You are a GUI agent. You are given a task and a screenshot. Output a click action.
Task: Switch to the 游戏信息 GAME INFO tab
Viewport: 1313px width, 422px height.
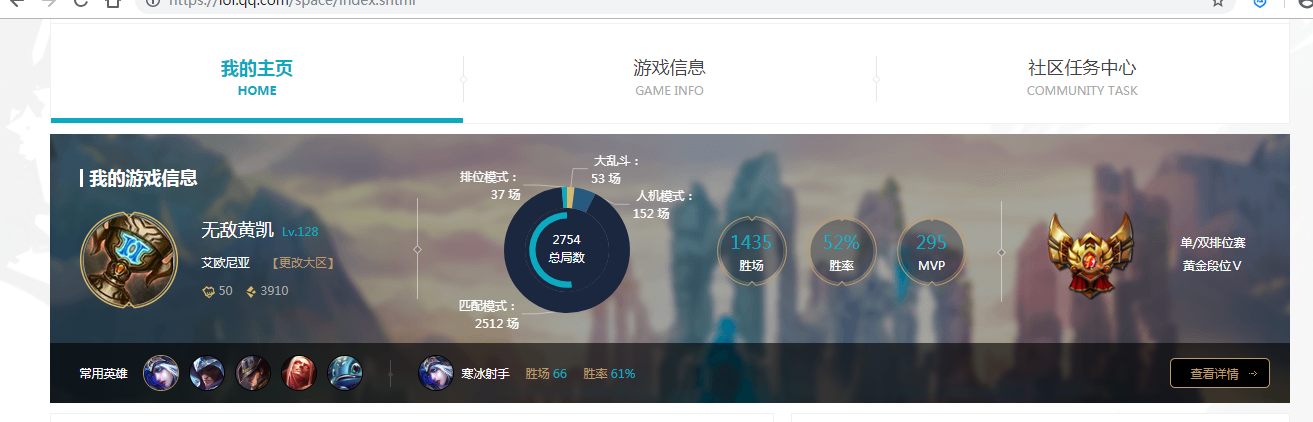[x=669, y=78]
